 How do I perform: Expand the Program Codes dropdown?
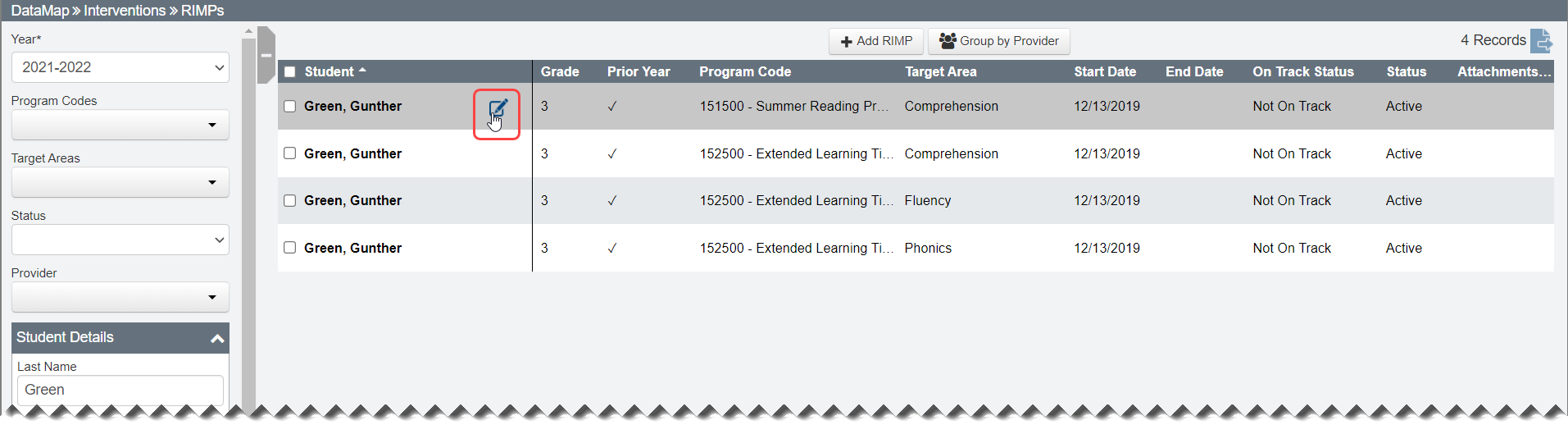point(120,125)
